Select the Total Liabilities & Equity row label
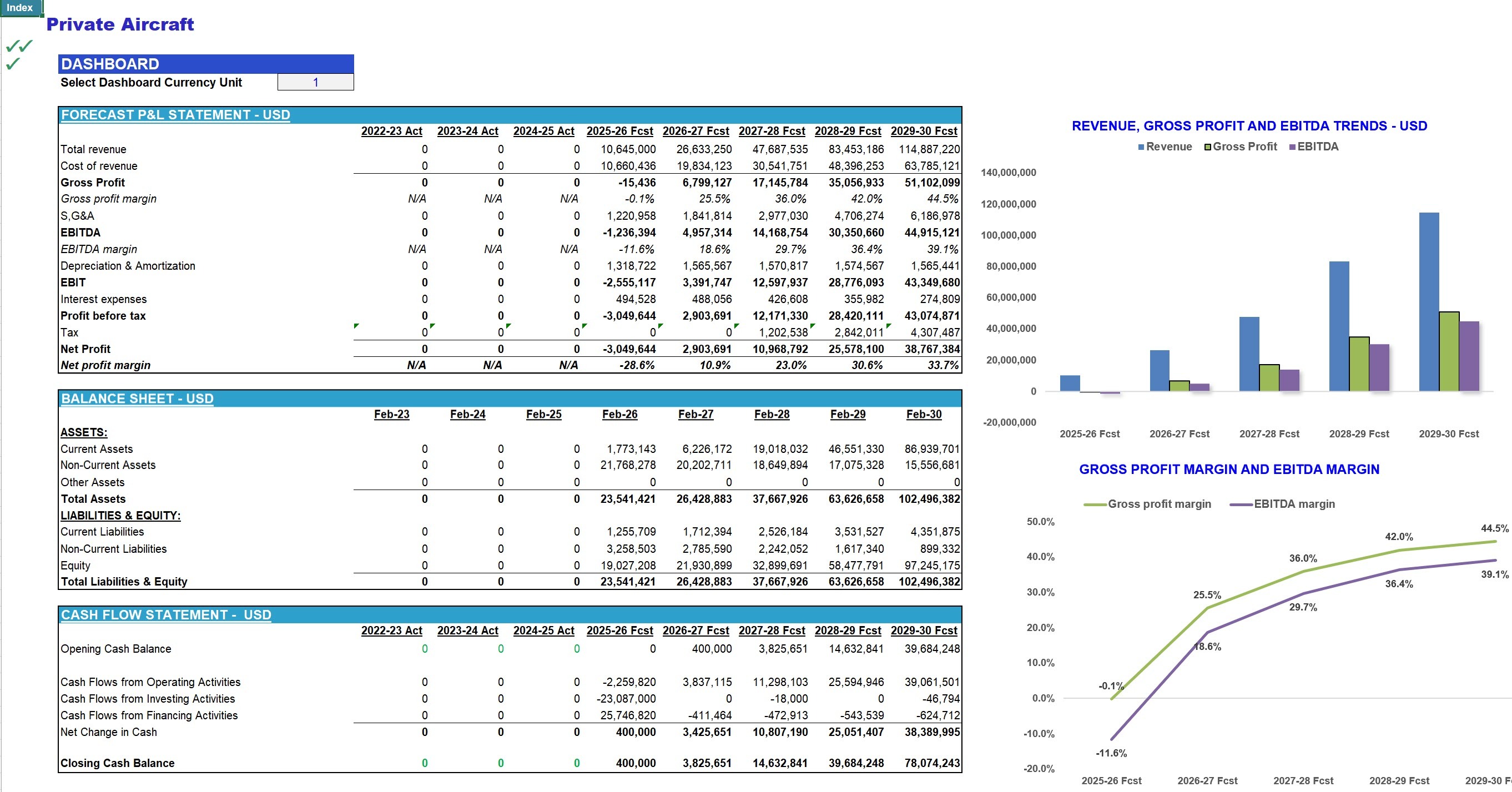Screen dimensions: 1512x792 point(124,582)
